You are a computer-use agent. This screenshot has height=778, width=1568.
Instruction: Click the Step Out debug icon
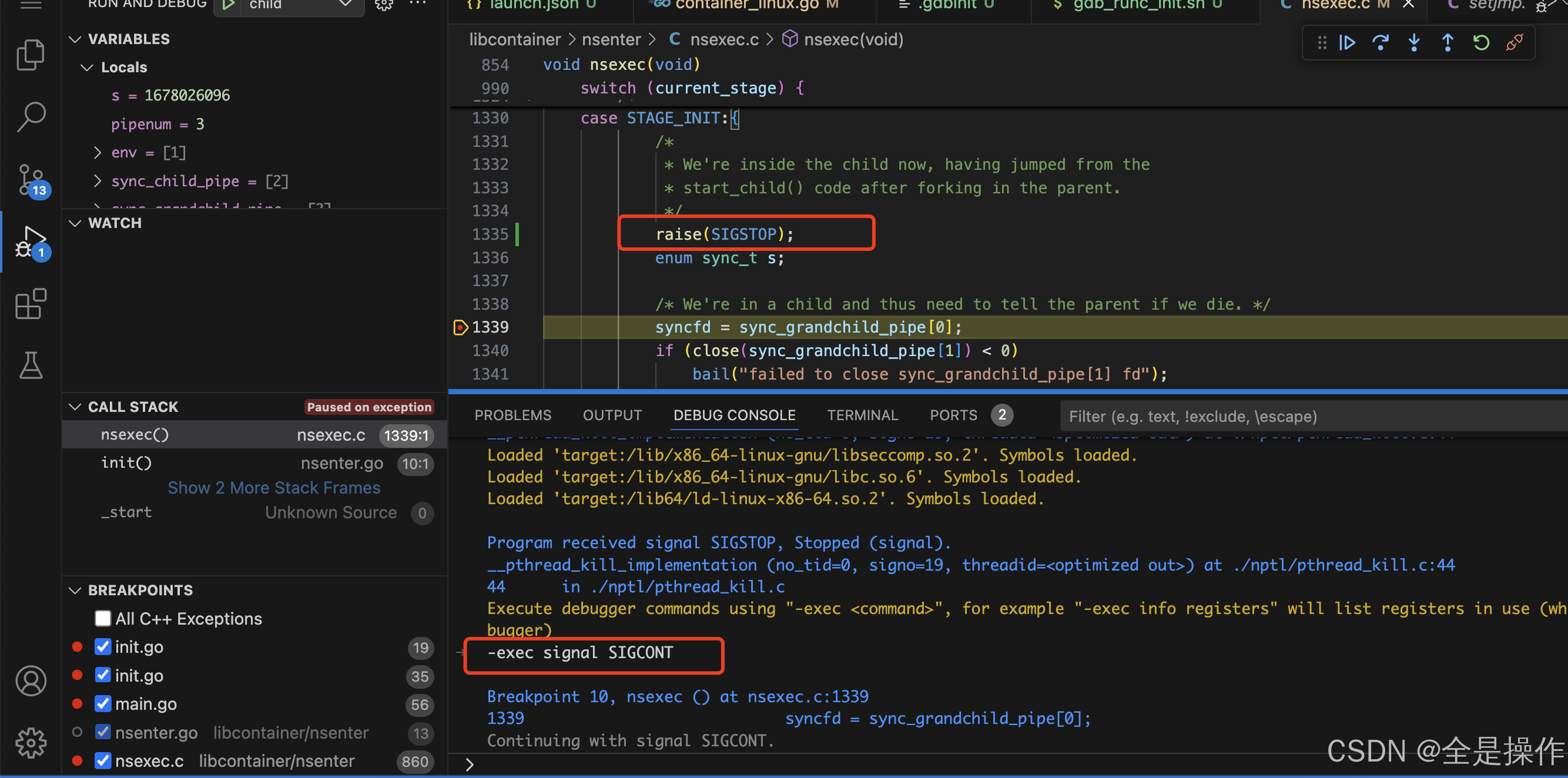coord(1448,43)
